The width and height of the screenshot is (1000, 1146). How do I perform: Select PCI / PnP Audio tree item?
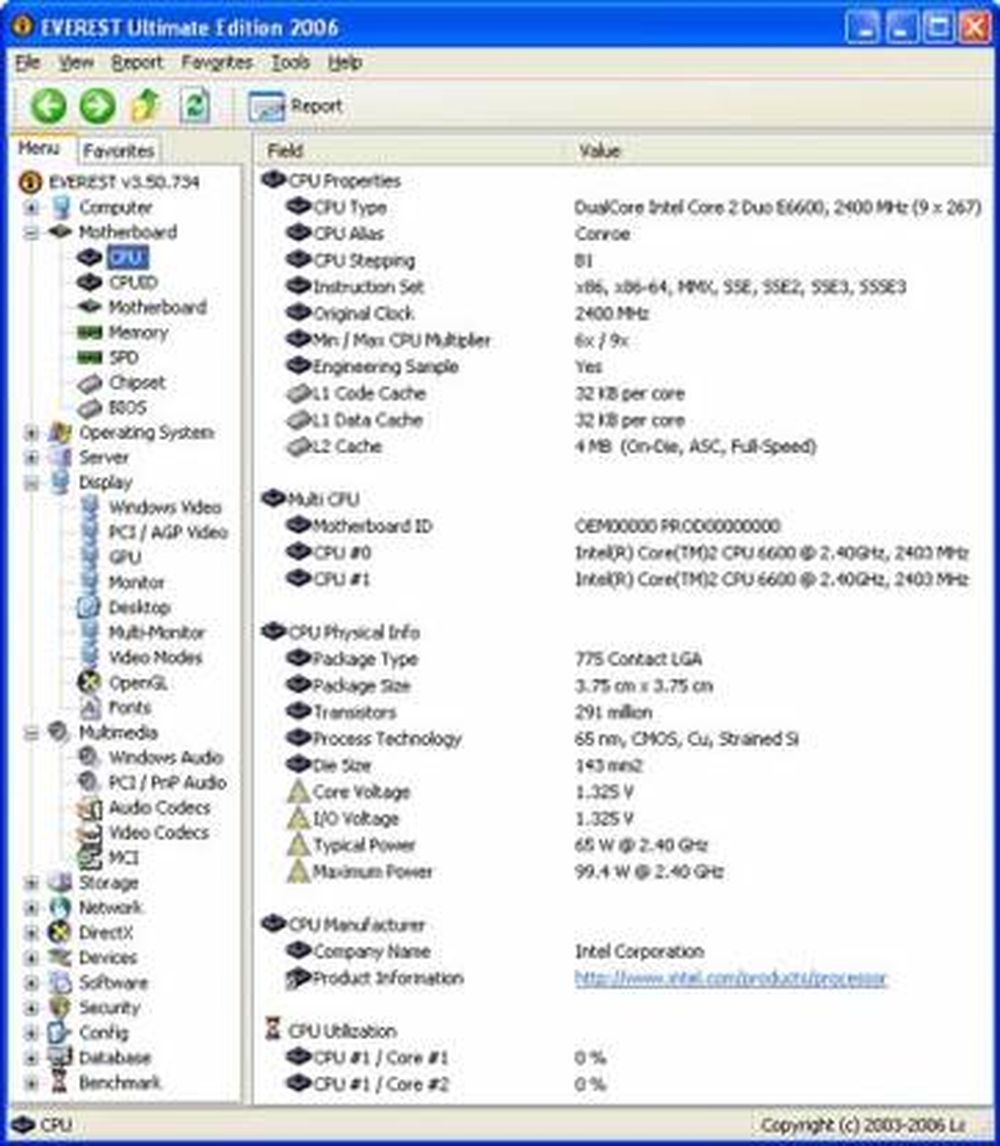[x=167, y=782]
